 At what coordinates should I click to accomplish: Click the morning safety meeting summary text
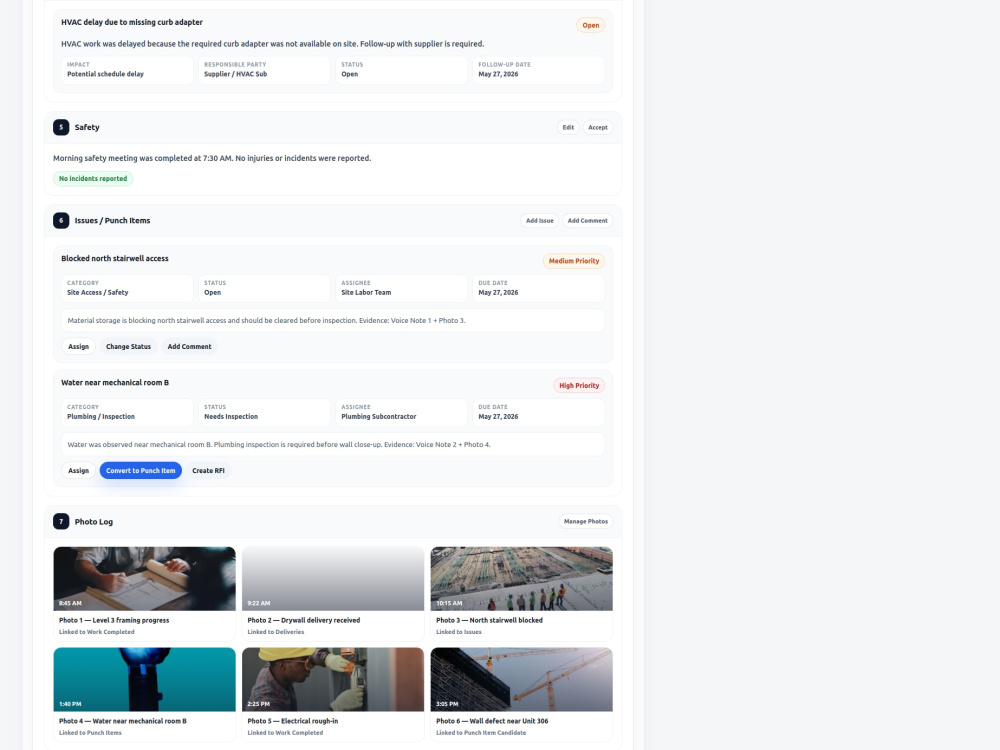[212, 158]
